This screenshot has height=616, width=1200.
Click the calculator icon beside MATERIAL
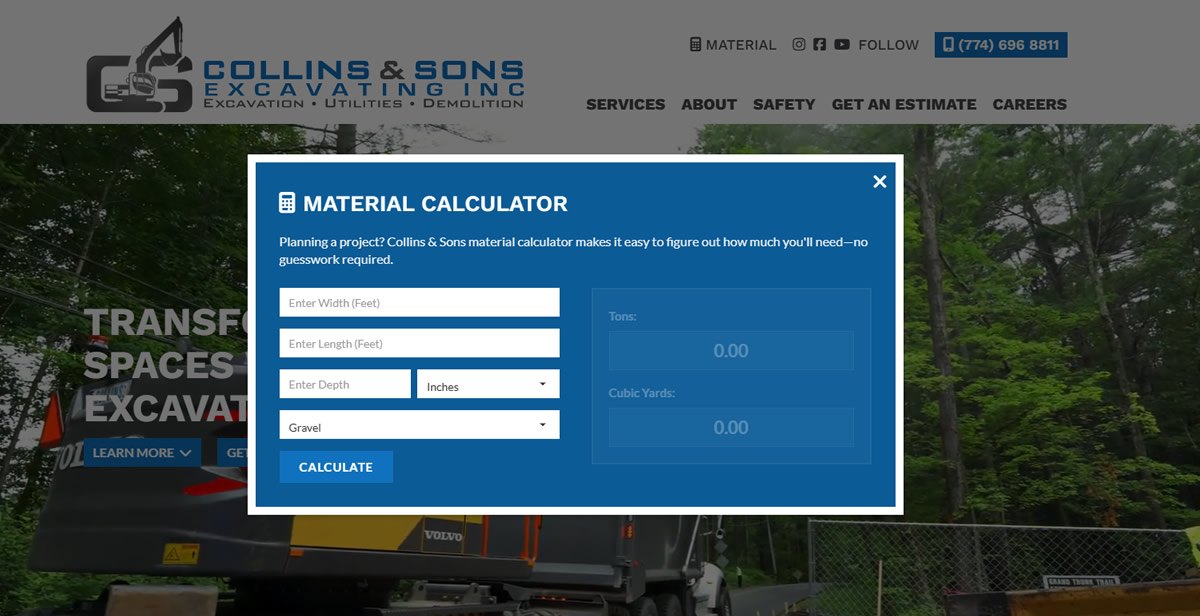pyautogui.click(x=696, y=44)
